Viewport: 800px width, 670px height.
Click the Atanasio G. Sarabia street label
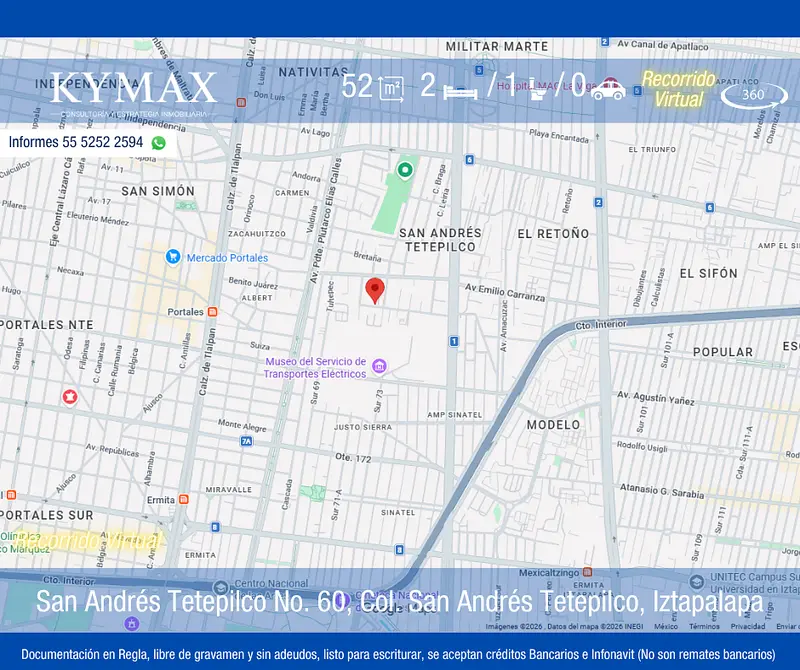(x=662, y=491)
